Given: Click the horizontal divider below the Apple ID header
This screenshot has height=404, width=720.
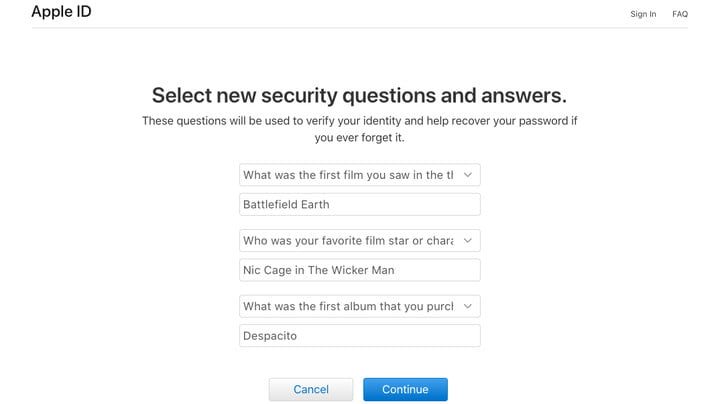Looking at the screenshot, I should pyautogui.click(x=360, y=28).
